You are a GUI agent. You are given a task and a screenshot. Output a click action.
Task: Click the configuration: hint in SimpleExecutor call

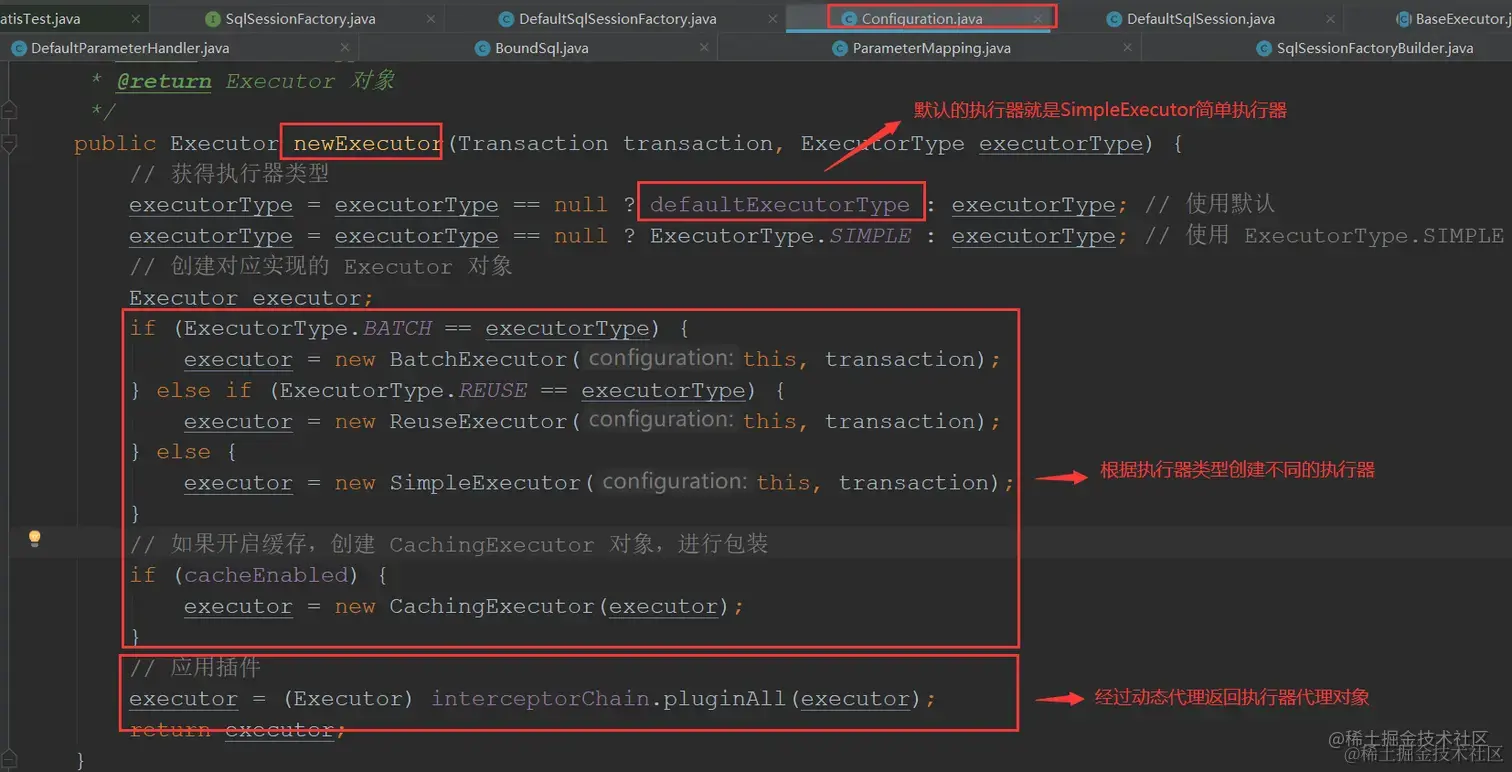[x=676, y=482]
